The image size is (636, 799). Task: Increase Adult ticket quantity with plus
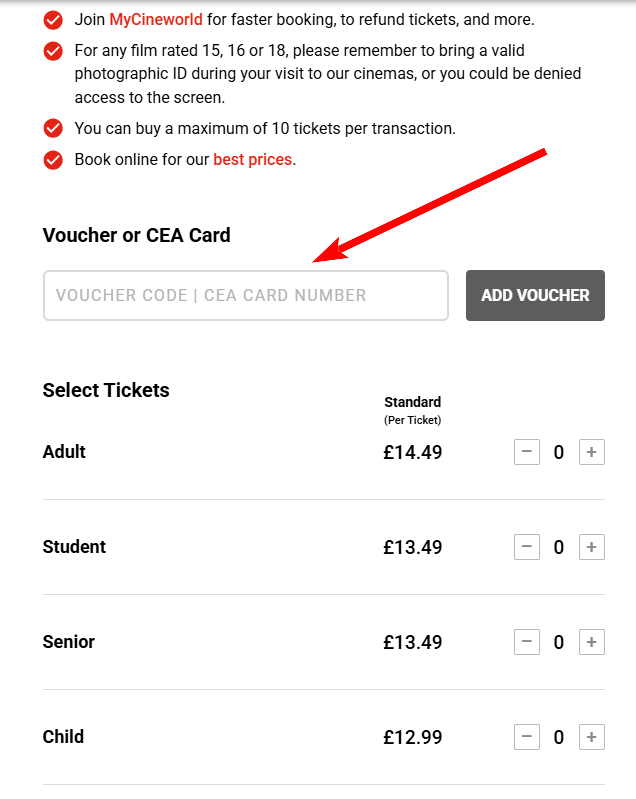591,452
